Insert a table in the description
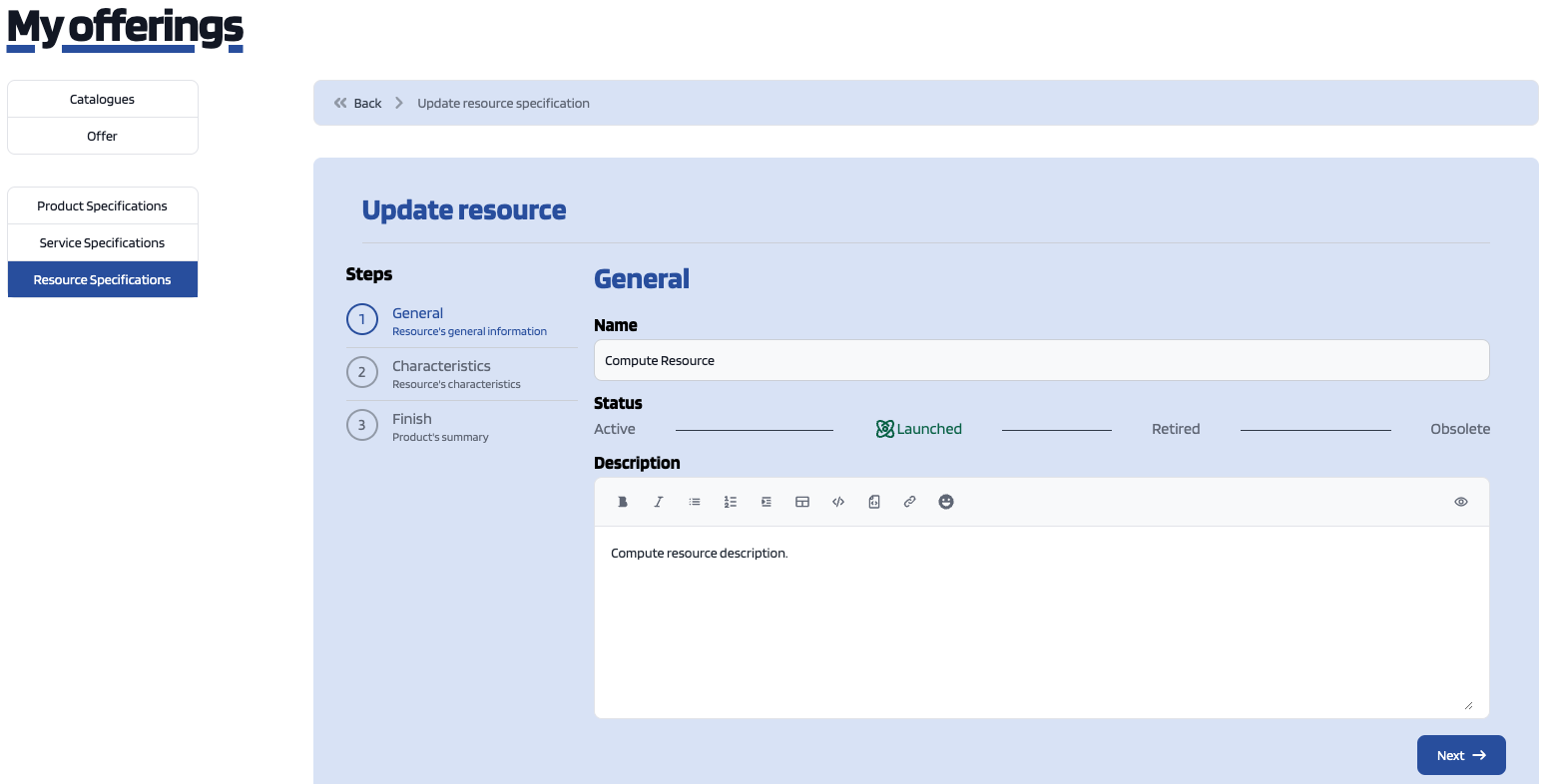This screenshot has height=784, width=1546. pyautogui.click(x=802, y=502)
